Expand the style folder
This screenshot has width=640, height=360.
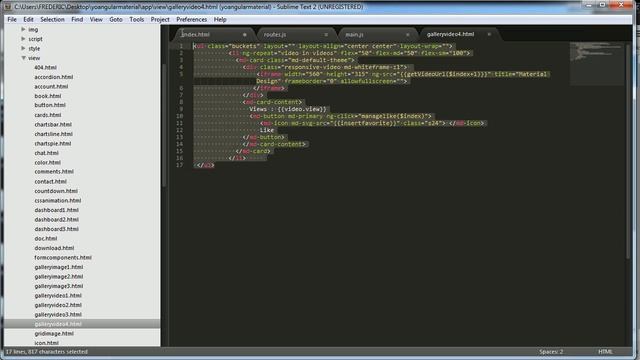coord(23,48)
